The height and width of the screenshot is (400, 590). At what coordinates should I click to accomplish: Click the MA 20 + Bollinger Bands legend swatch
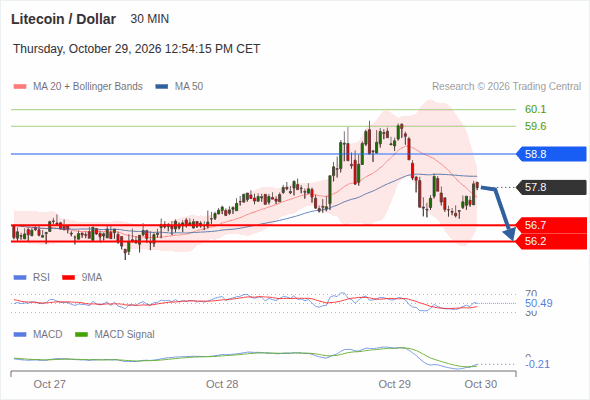tap(20, 87)
